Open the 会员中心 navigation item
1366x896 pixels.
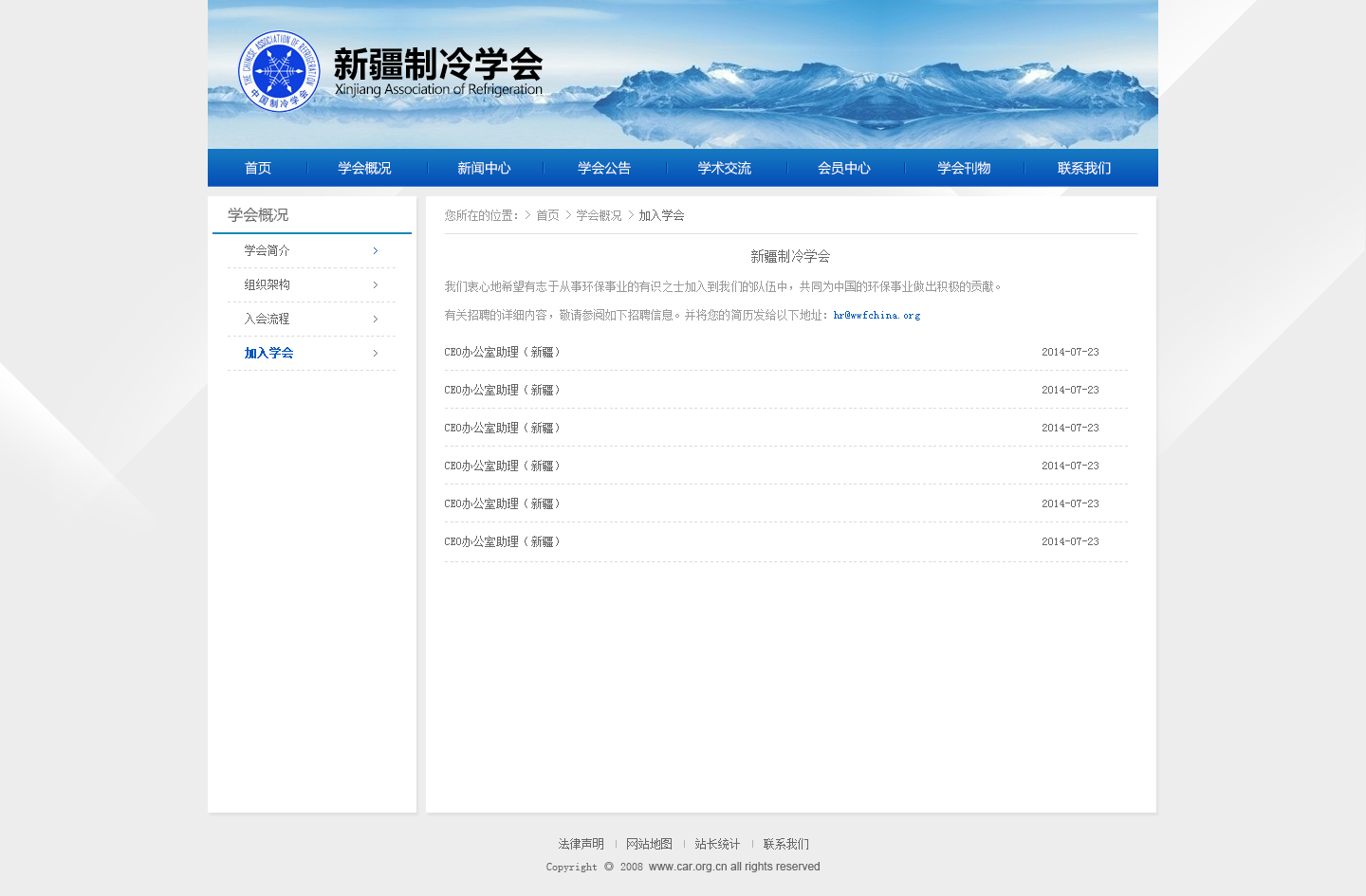pos(844,168)
